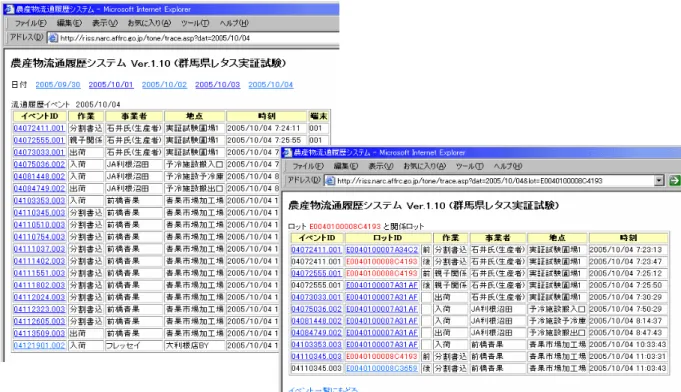
Task: Expand the address bar dropdown in the front window
Action: click(x=659, y=180)
